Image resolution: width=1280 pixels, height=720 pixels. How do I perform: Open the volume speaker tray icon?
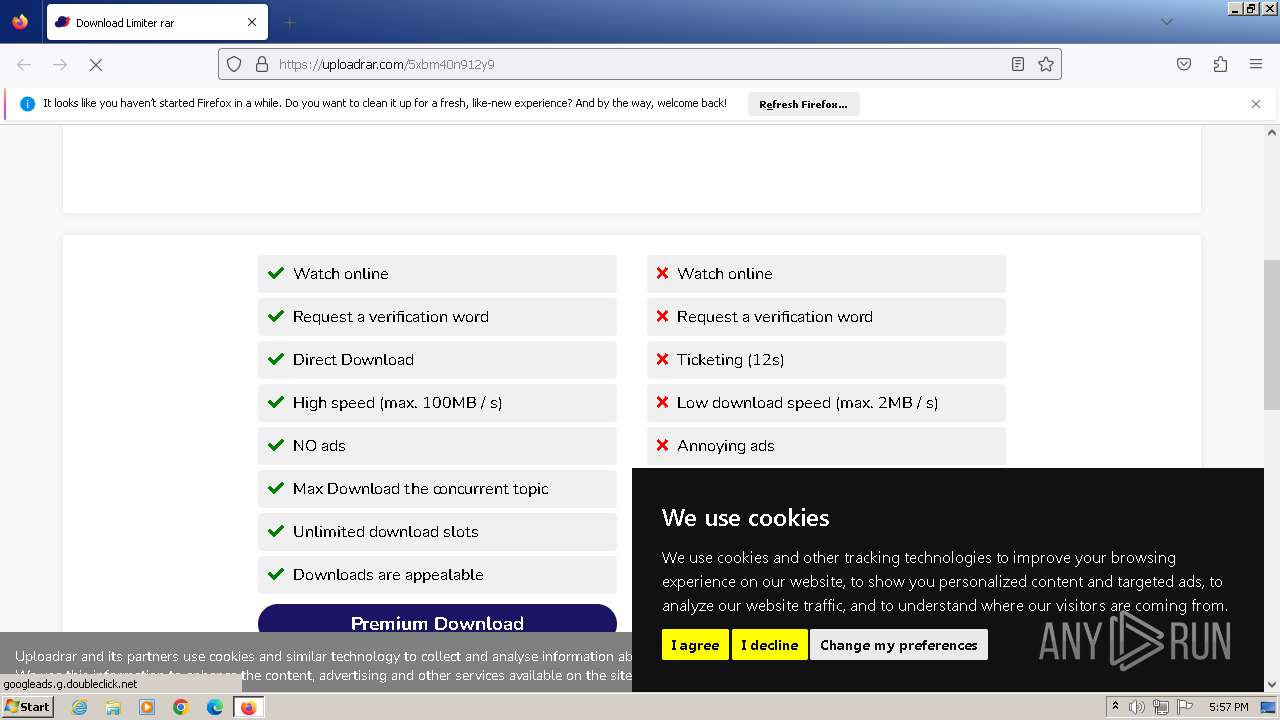1137,707
